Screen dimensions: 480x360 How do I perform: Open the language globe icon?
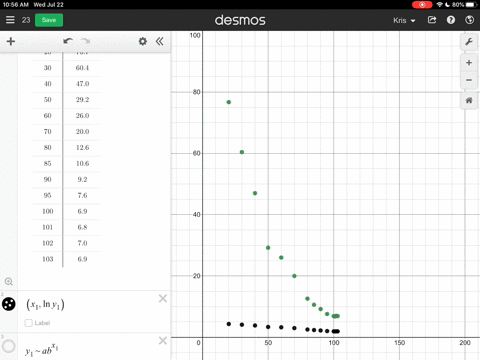click(x=469, y=20)
